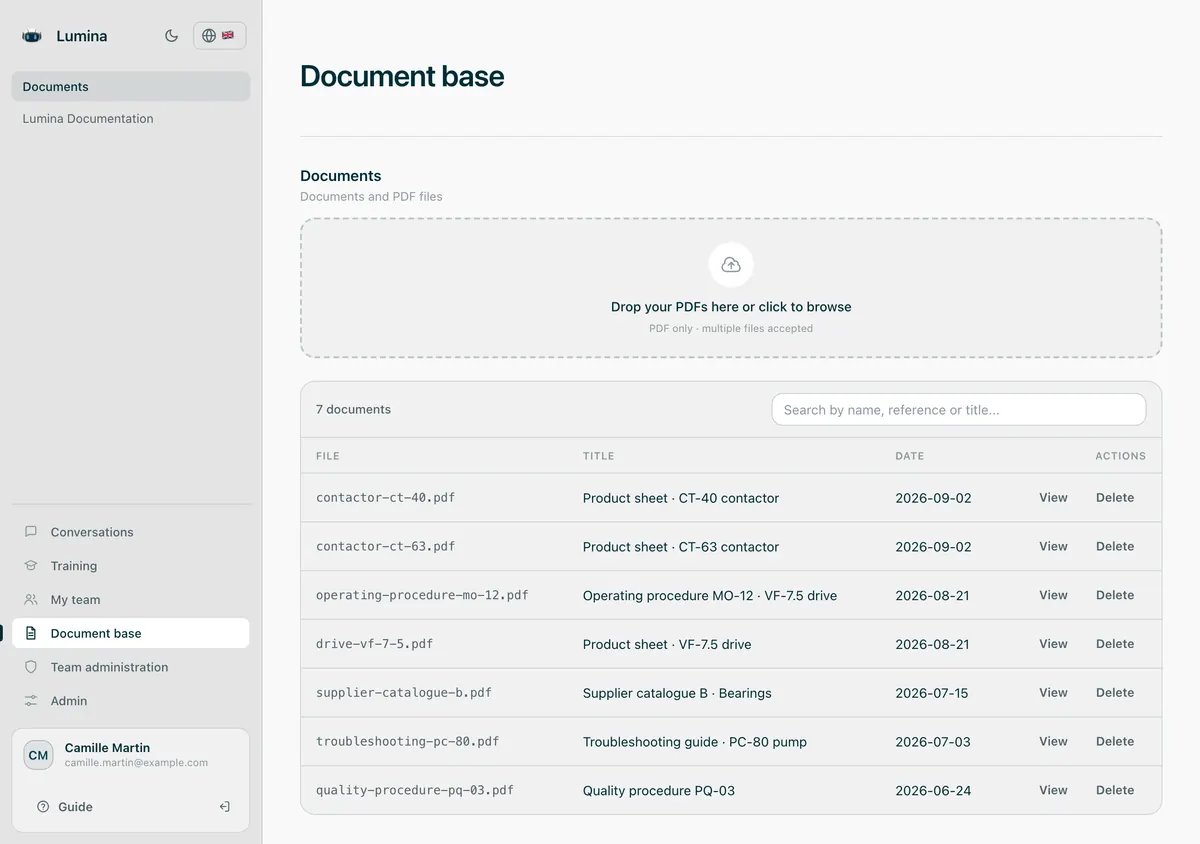Image resolution: width=1200 pixels, height=844 pixels.
Task: Click the cloud upload icon
Action: coord(731,265)
